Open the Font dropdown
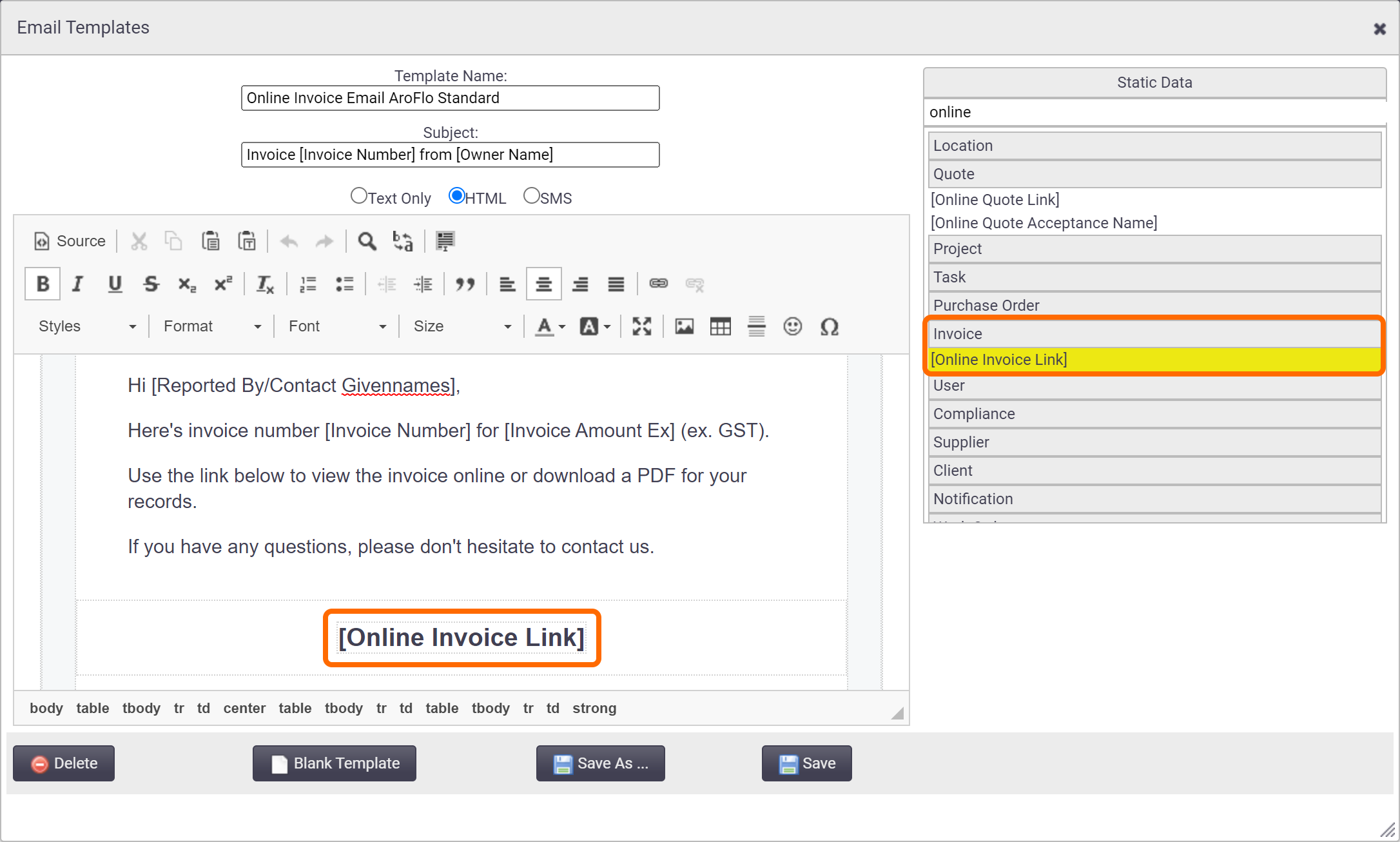This screenshot has height=842, width=1400. (337, 326)
